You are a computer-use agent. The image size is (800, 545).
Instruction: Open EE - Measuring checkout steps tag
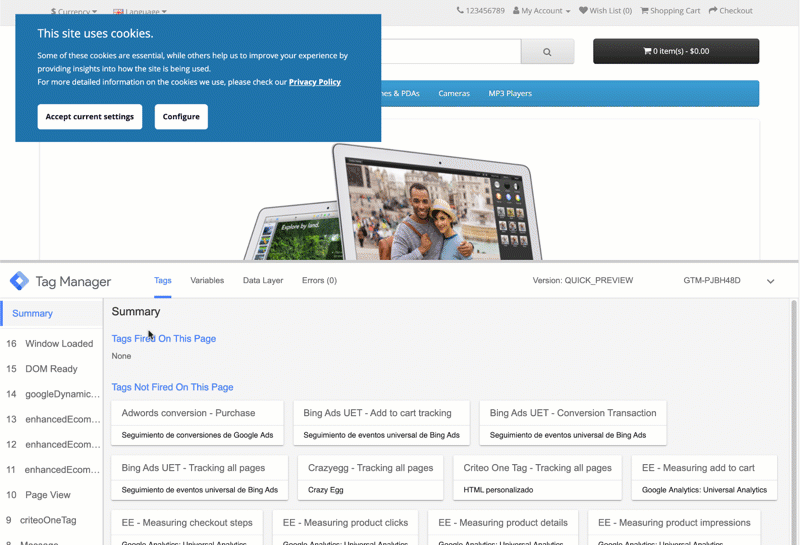[187, 528]
